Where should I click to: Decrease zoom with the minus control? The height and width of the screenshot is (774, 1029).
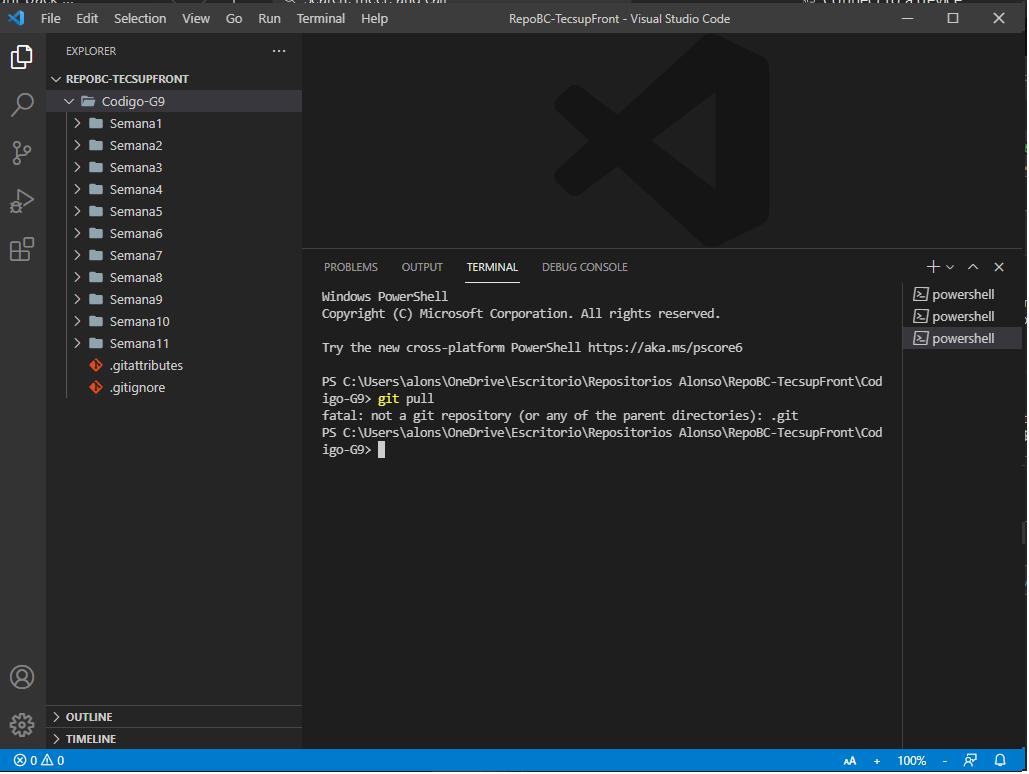tap(944, 760)
